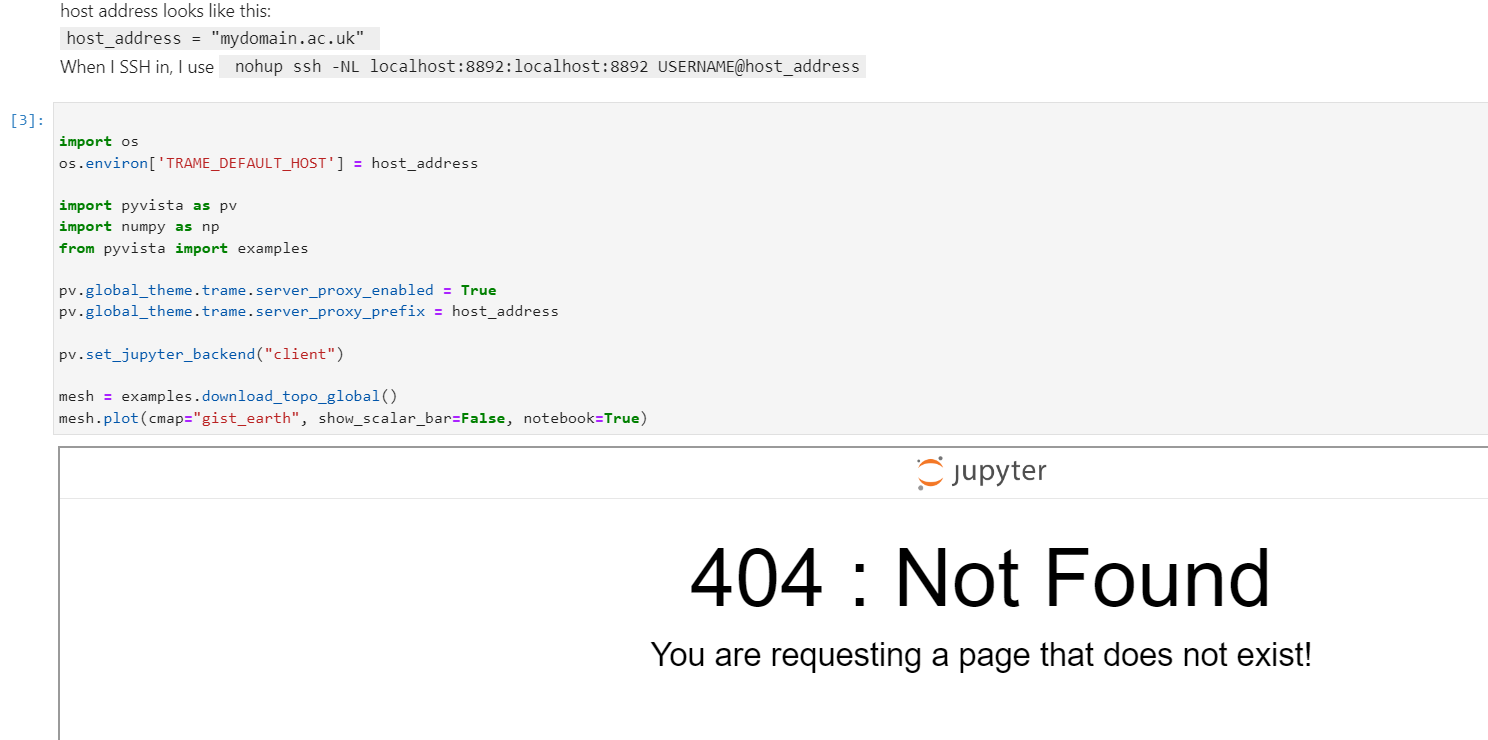This screenshot has width=1488, height=740.
Task: Click the mesh.plot method name
Action: [120, 417]
